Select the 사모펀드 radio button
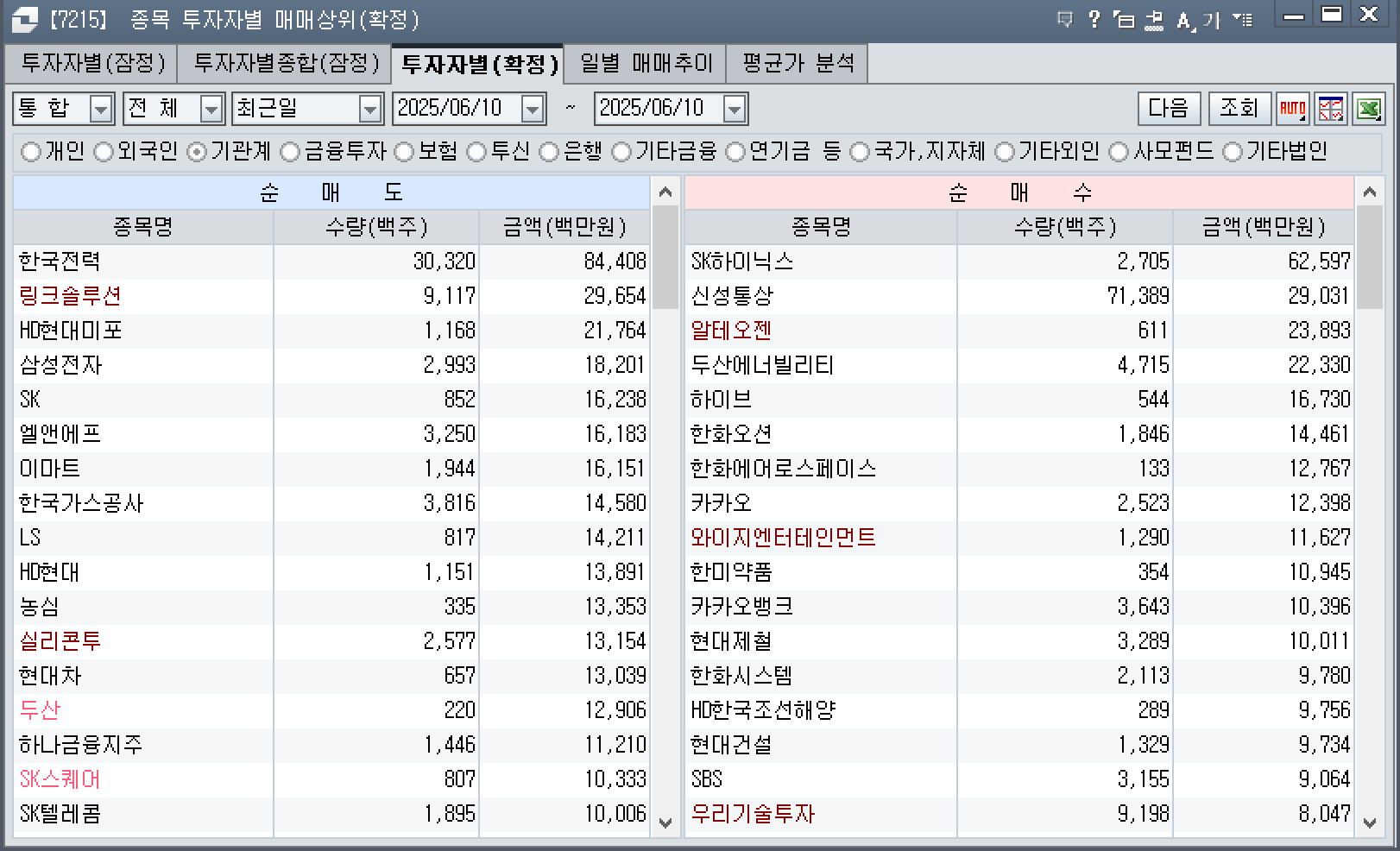 (1119, 152)
